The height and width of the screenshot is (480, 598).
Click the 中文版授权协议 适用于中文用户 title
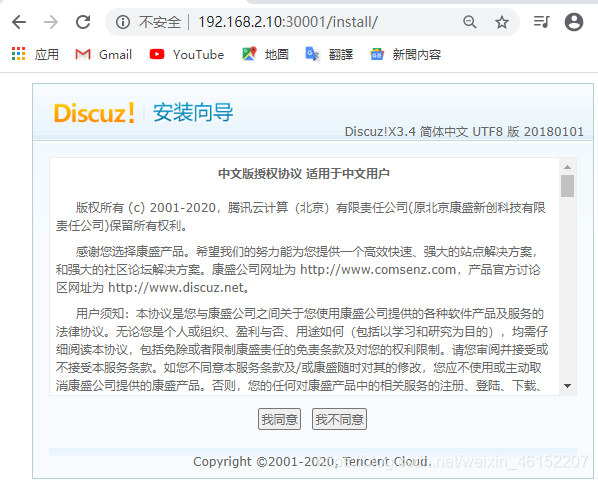tap(304, 173)
